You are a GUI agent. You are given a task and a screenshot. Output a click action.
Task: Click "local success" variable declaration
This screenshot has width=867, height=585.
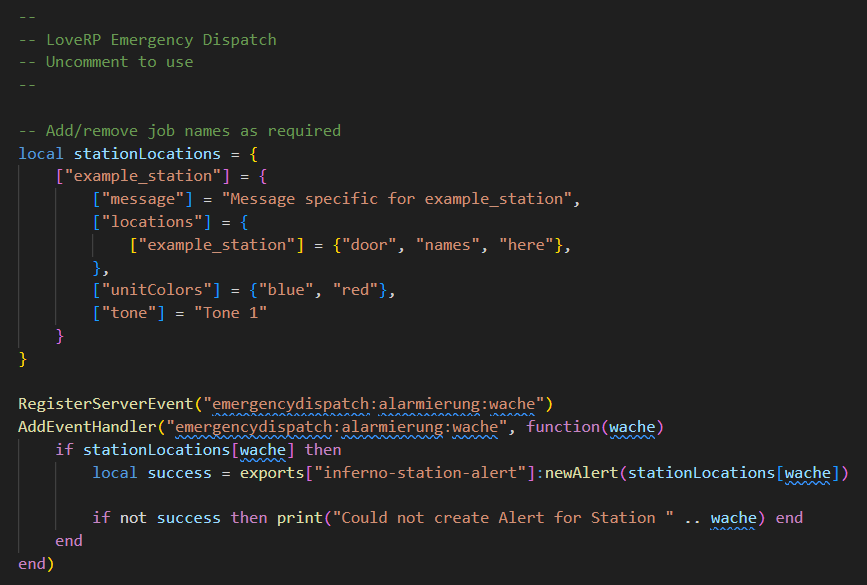152,473
